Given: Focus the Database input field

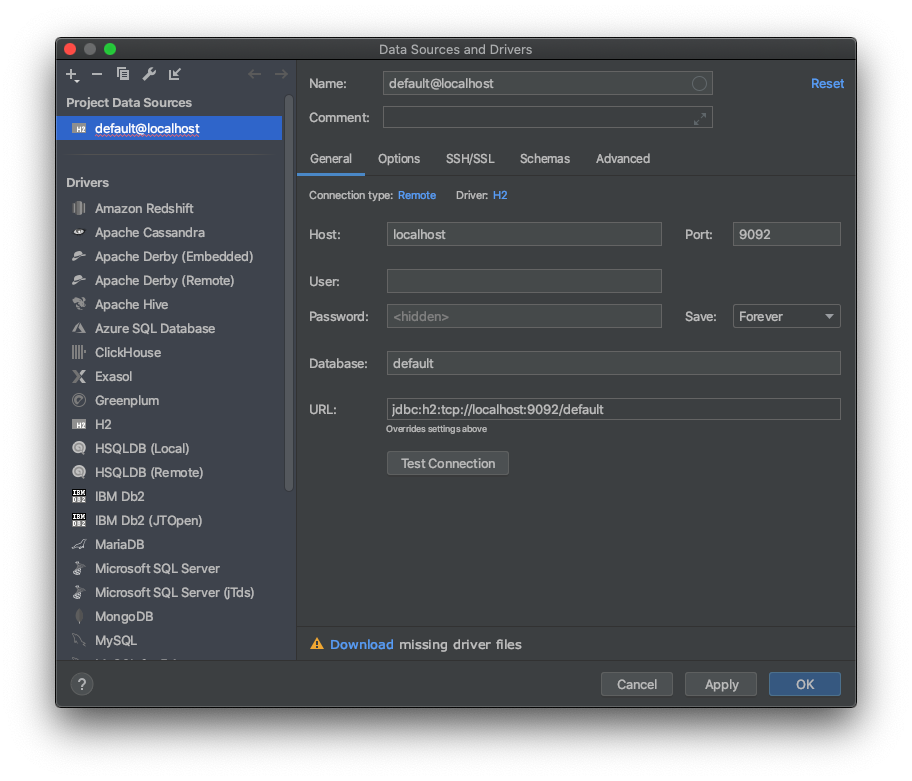Looking at the screenshot, I should click(x=614, y=363).
